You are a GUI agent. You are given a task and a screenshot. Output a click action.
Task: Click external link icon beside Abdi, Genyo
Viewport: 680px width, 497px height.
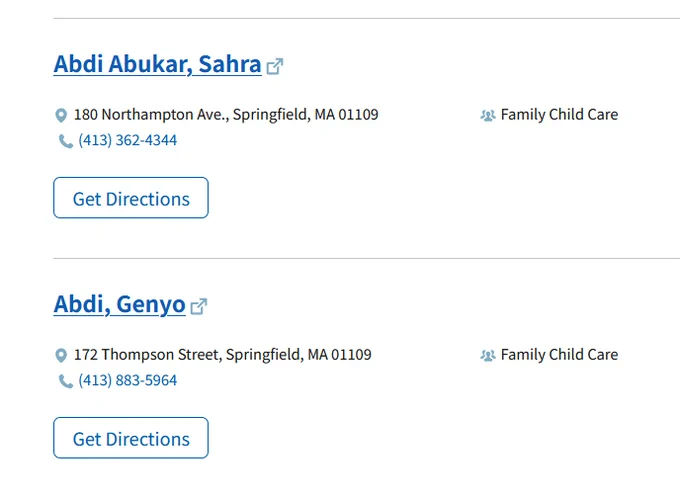click(199, 307)
